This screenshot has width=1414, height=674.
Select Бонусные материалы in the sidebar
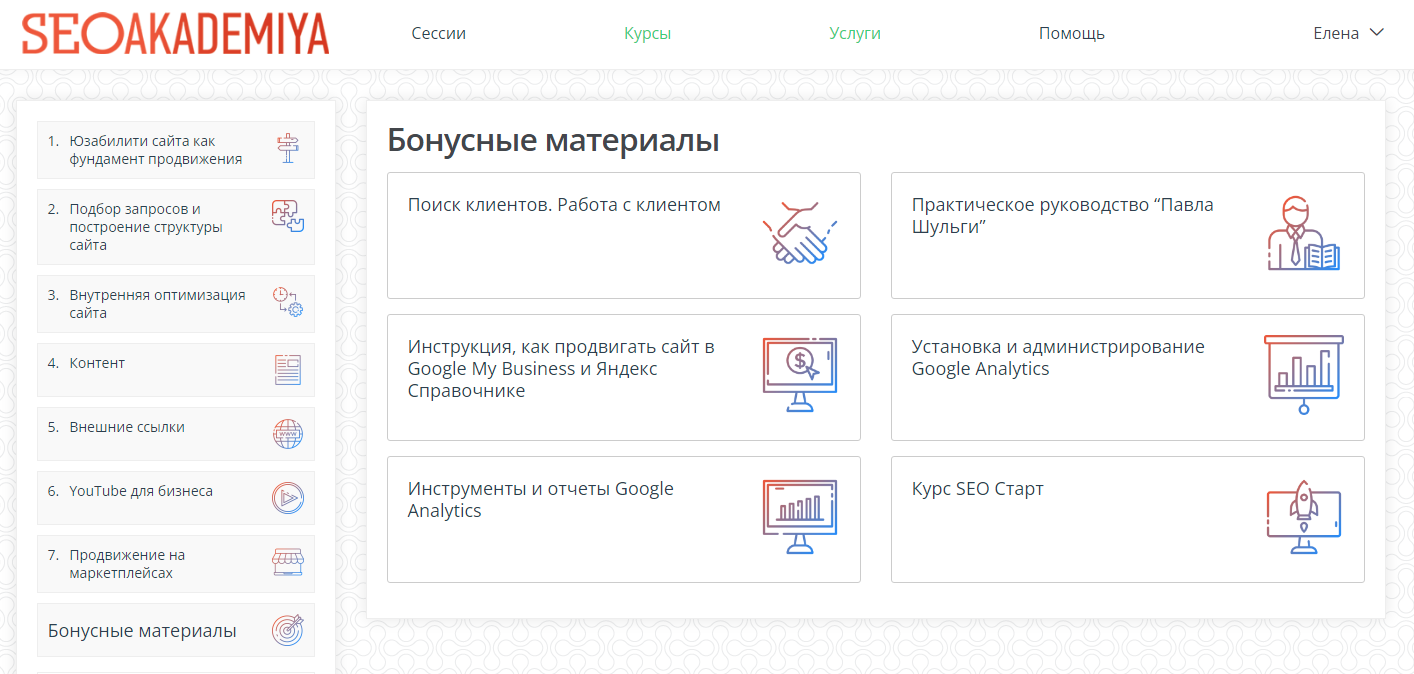(176, 630)
